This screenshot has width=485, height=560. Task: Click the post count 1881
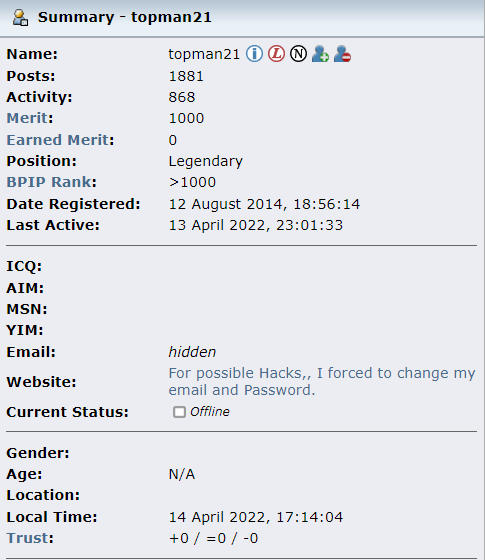186,76
